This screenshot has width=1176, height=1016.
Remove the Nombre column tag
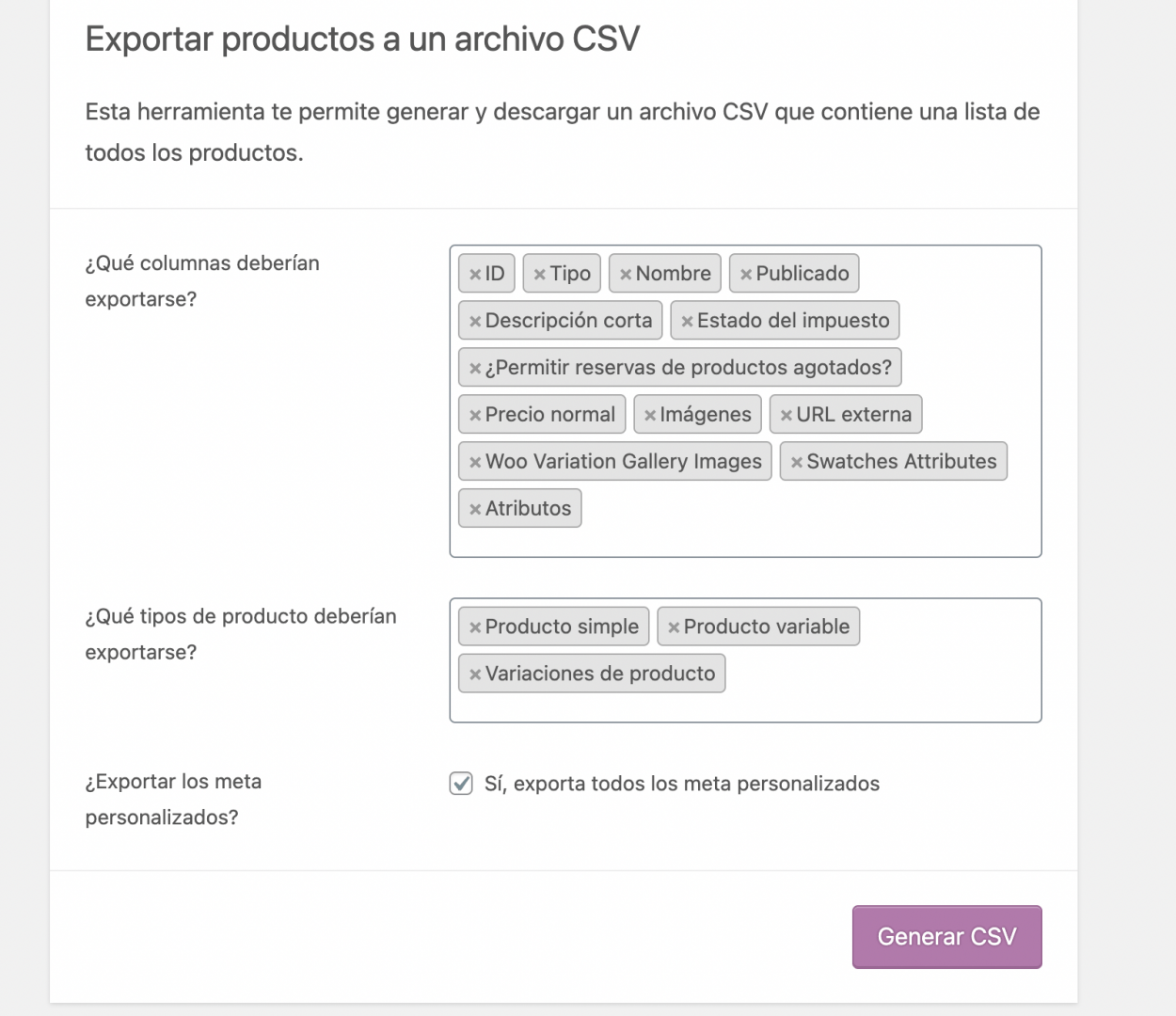pos(626,275)
